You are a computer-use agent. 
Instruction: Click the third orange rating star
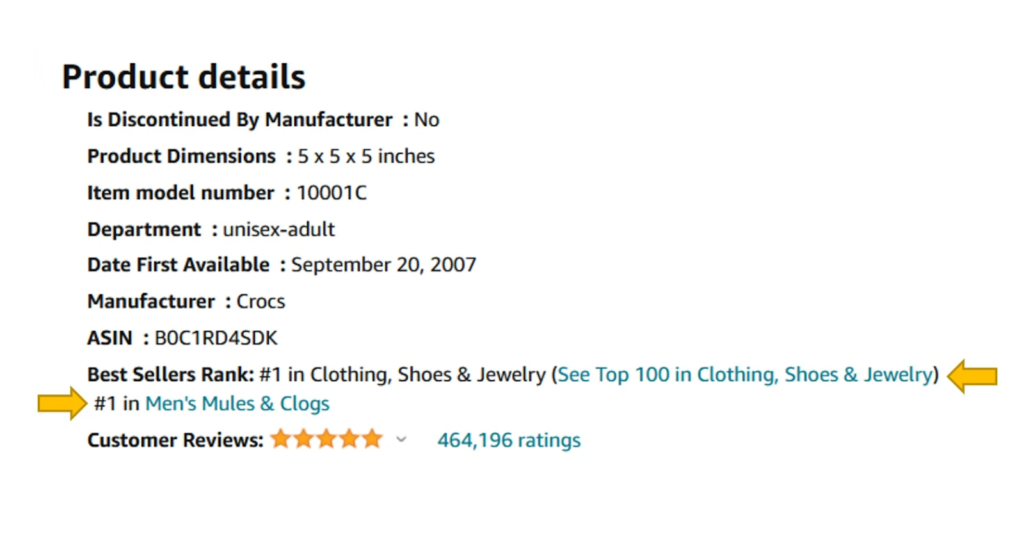[x=326, y=438]
